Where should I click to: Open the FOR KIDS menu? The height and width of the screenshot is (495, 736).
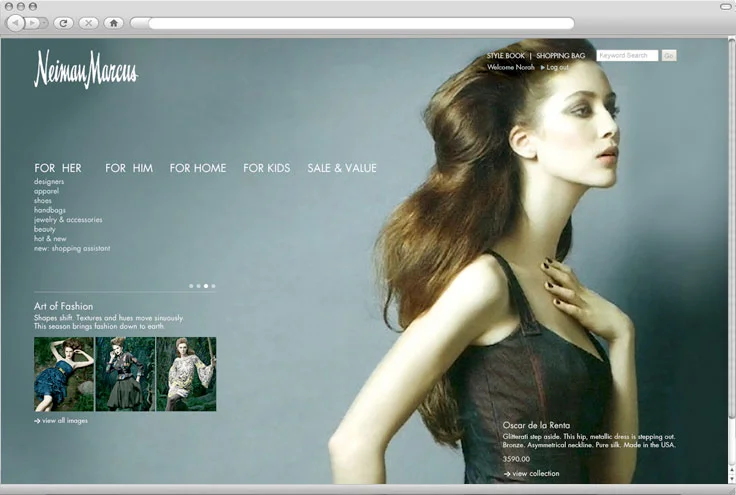(267, 168)
